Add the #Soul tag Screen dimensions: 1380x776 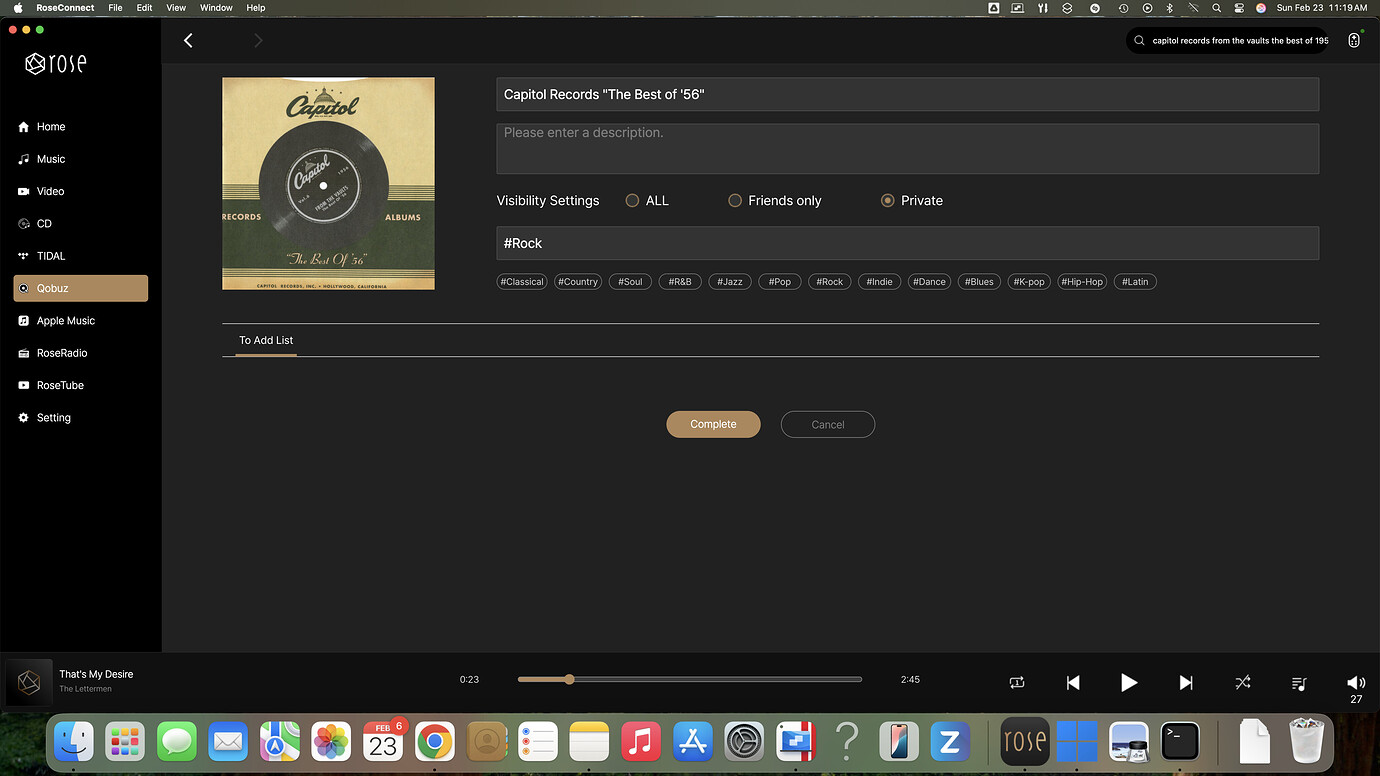click(631, 282)
